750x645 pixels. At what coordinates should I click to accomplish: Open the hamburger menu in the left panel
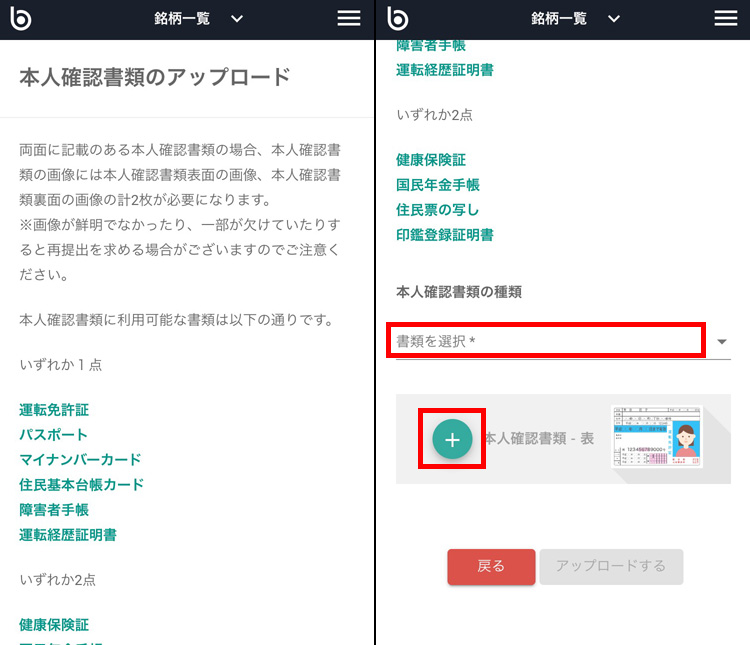click(349, 19)
